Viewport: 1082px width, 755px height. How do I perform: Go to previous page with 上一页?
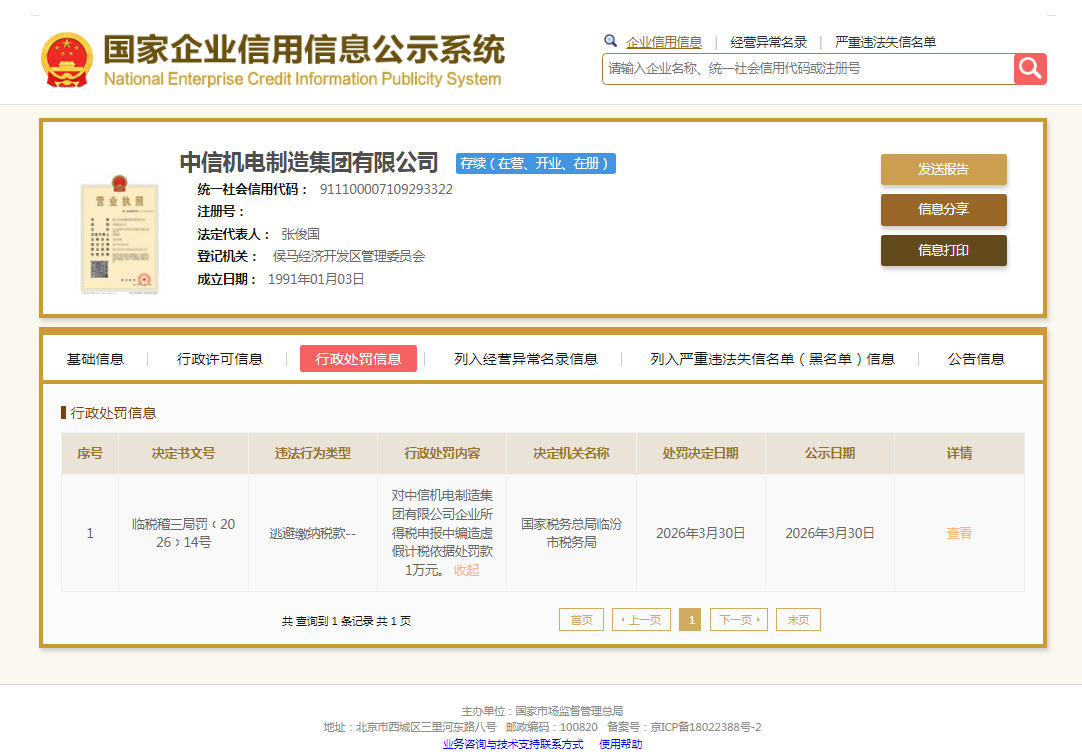640,620
